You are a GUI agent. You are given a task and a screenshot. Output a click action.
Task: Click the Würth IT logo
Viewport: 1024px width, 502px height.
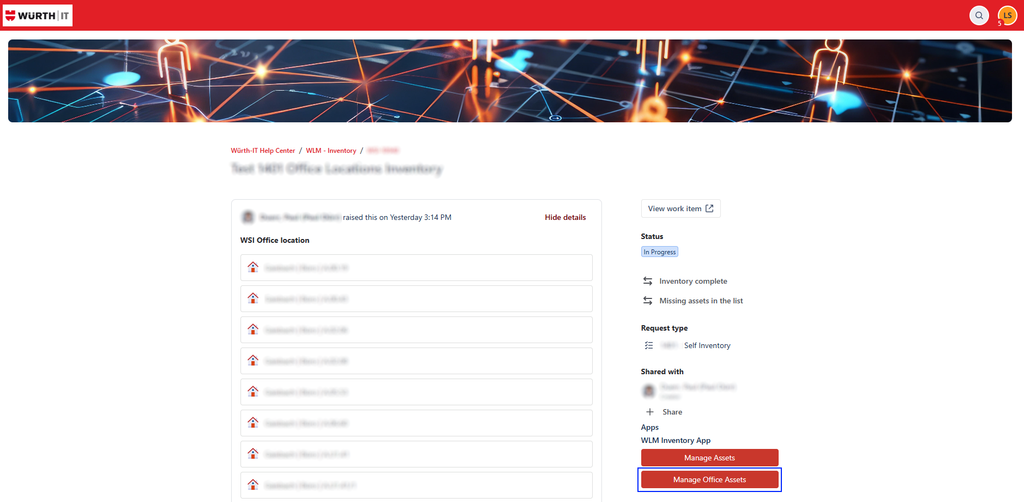coord(37,15)
